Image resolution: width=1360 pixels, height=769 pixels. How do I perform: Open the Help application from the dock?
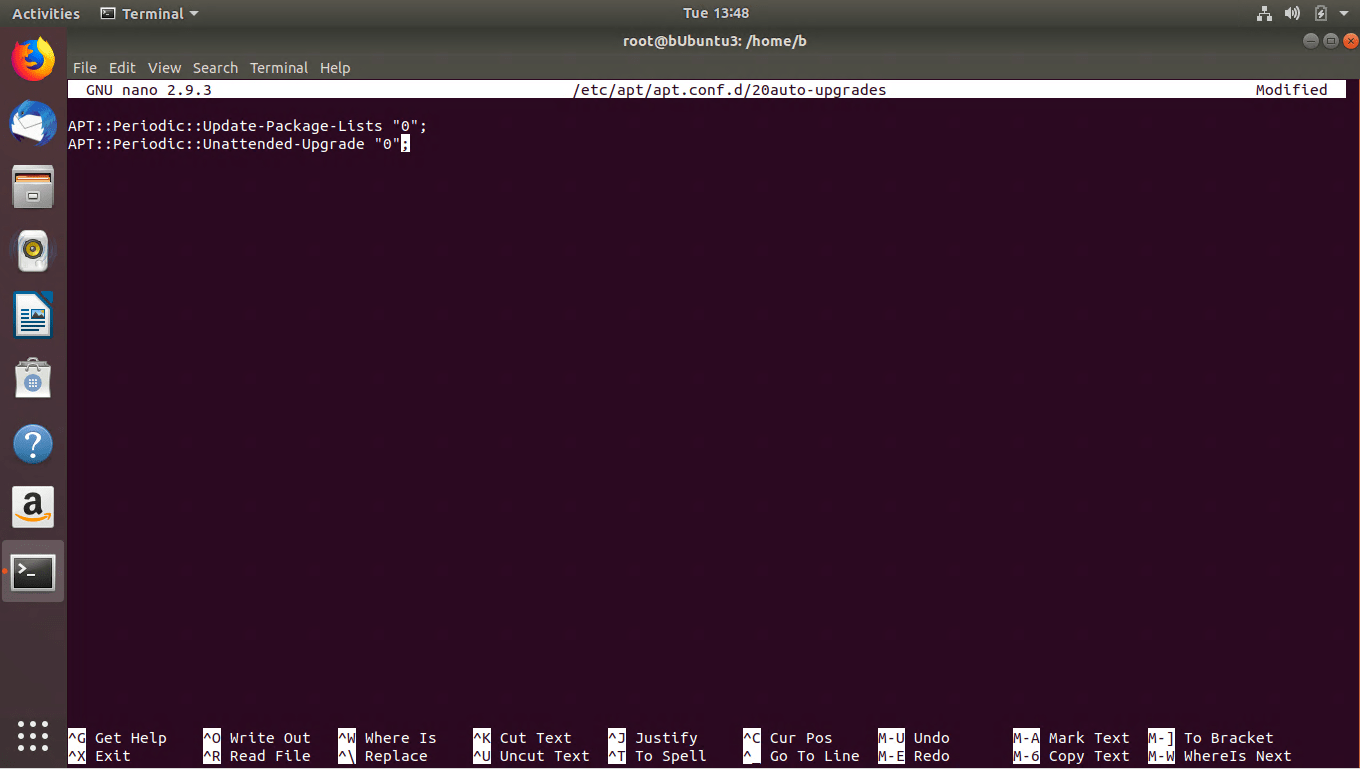[33, 443]
